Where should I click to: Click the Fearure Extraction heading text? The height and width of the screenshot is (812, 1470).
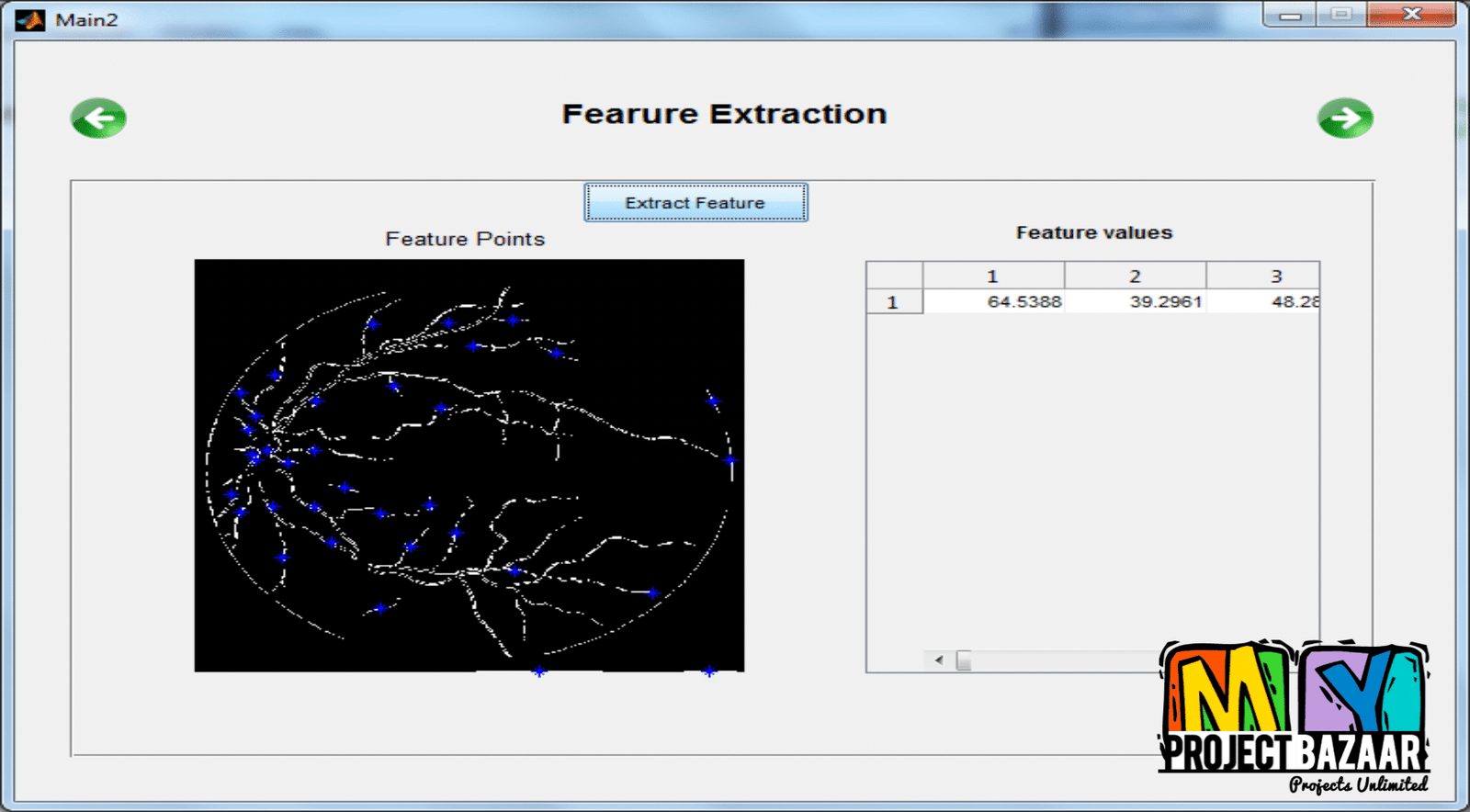[724, 114]
